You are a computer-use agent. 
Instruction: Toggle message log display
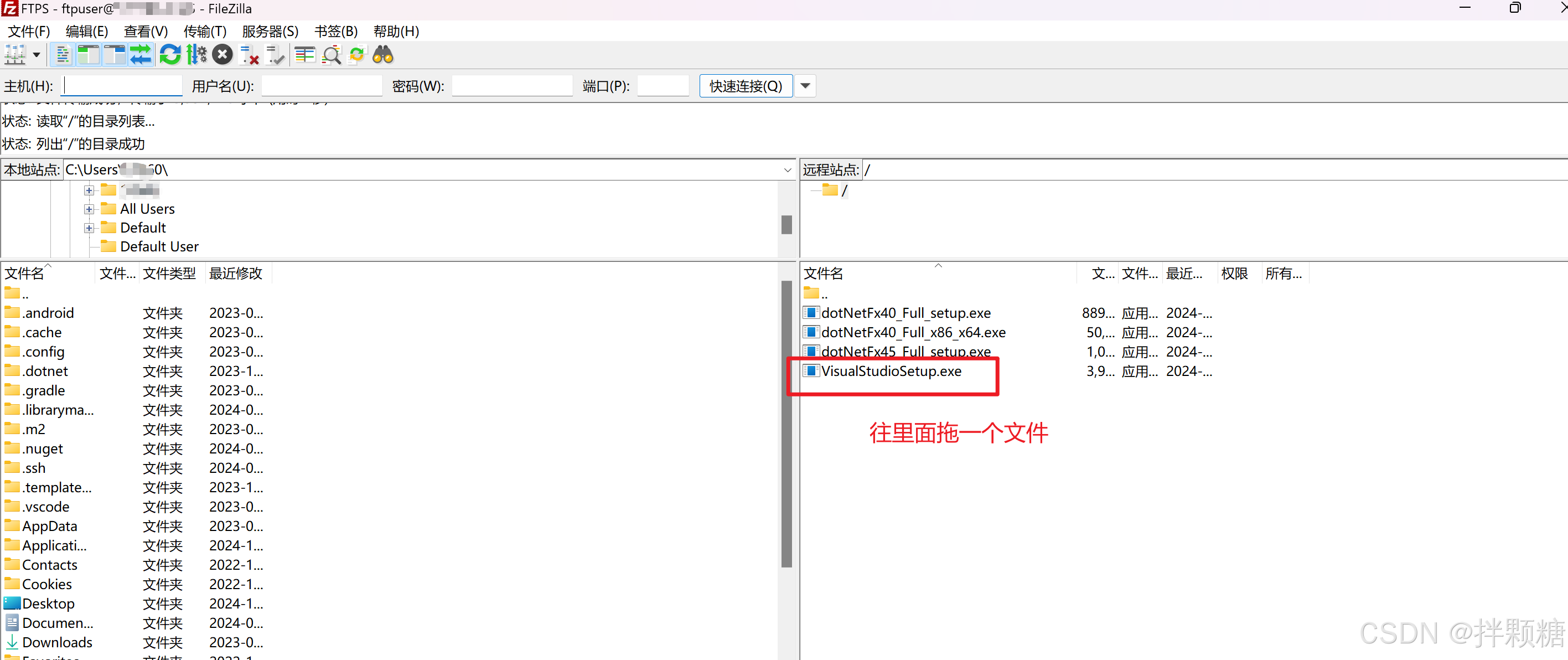click(62, 55)
